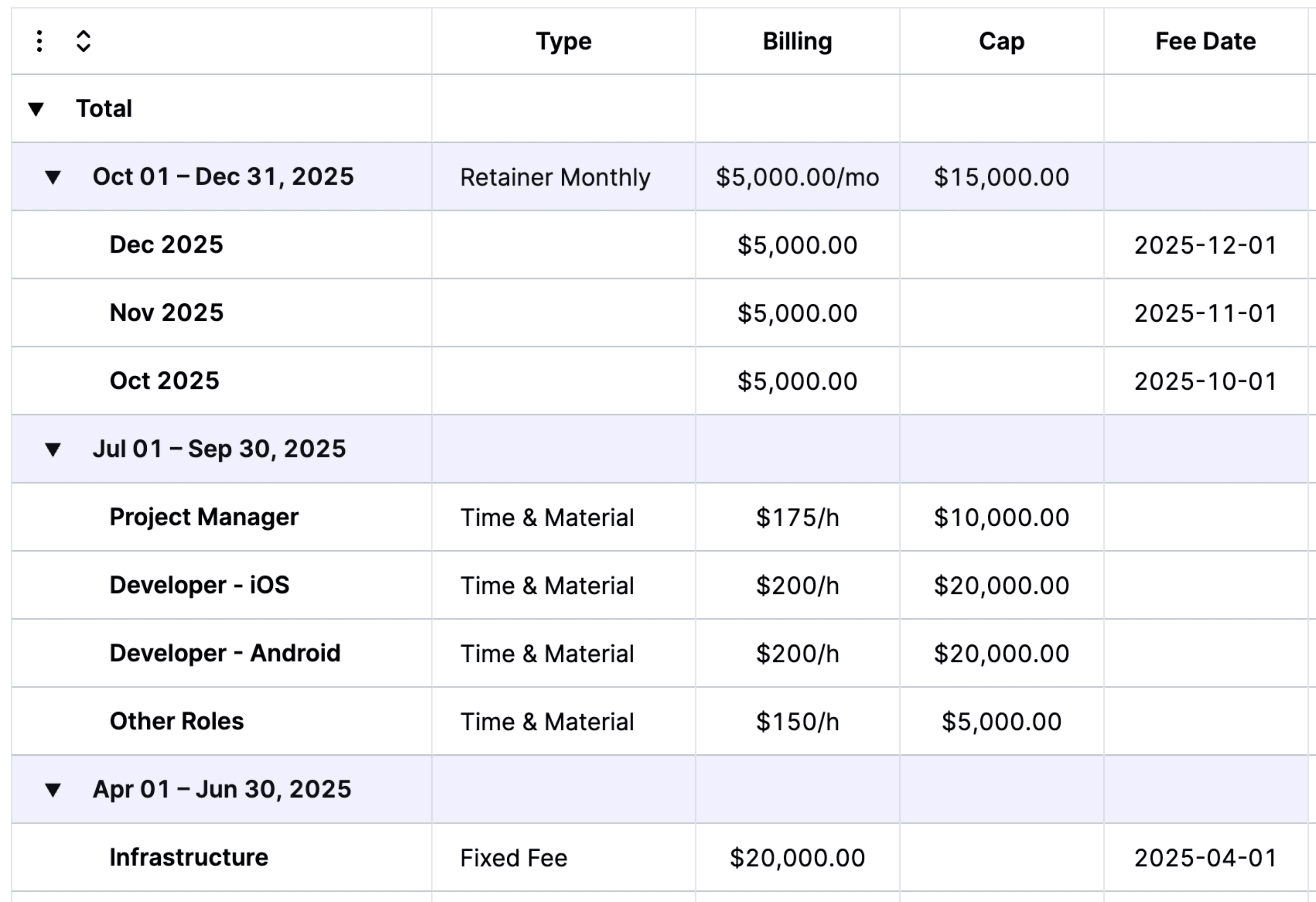The height and width of the screenshot is (902, 1316).
Task: Click the Billing column header
Action: tap(797, 40)
